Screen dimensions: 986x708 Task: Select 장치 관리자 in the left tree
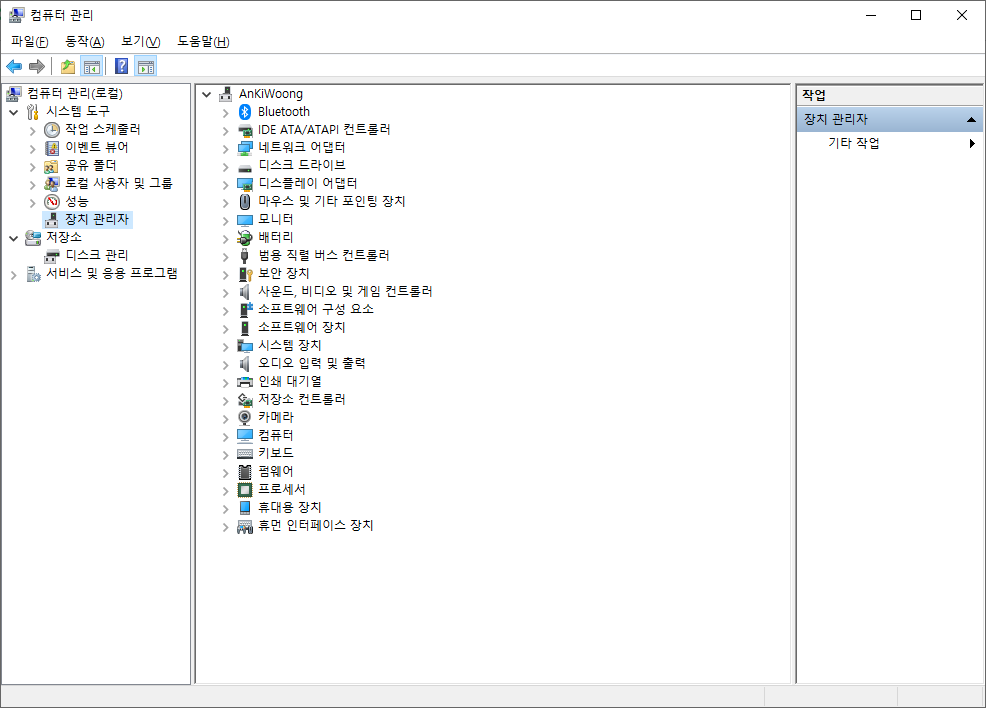coord(97,219)
